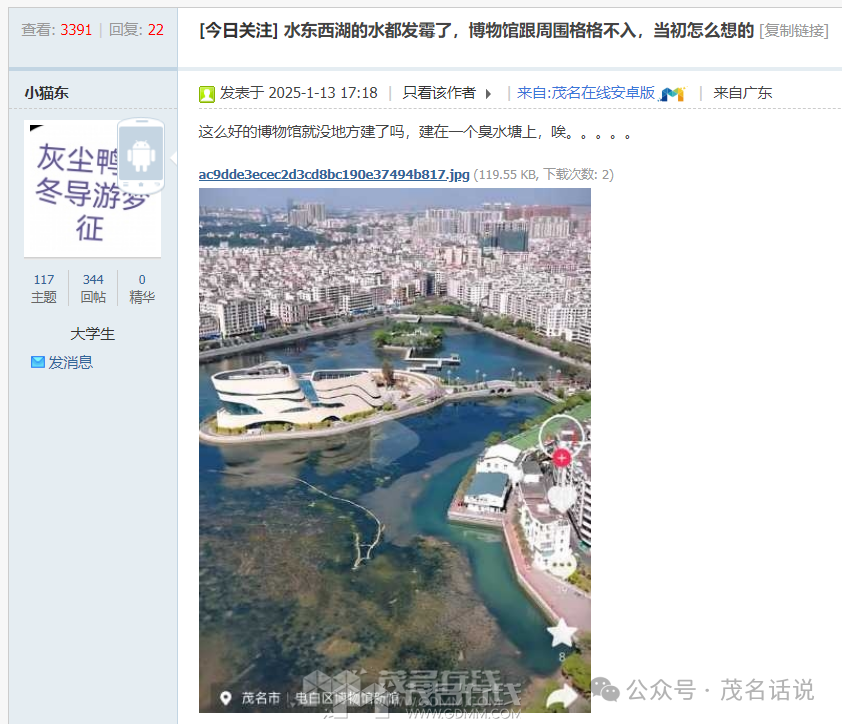Click the Maoming Online M logo icon
This screenshot has height=724, width=842.
673,94
